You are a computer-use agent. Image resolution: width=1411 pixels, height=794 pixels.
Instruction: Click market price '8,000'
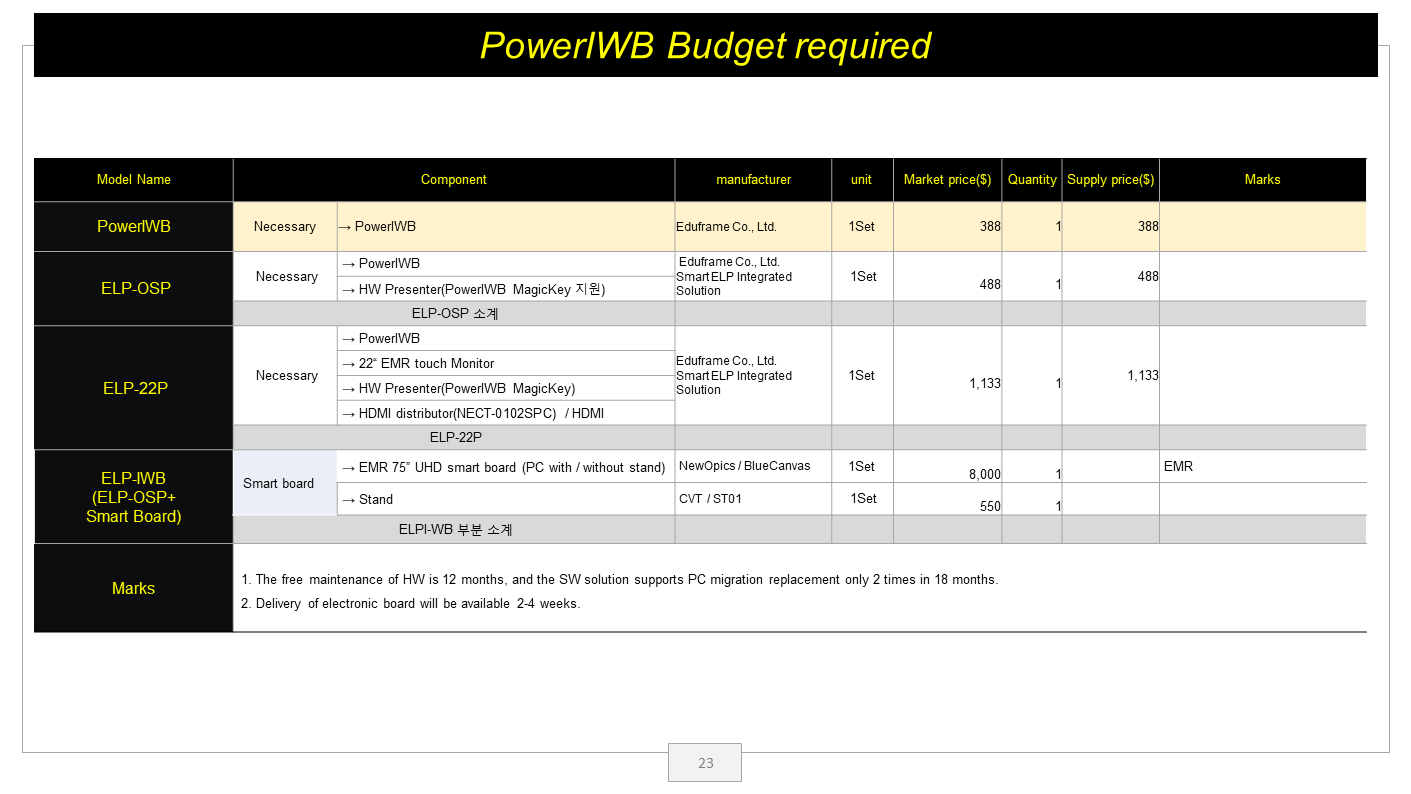(985, 474)
